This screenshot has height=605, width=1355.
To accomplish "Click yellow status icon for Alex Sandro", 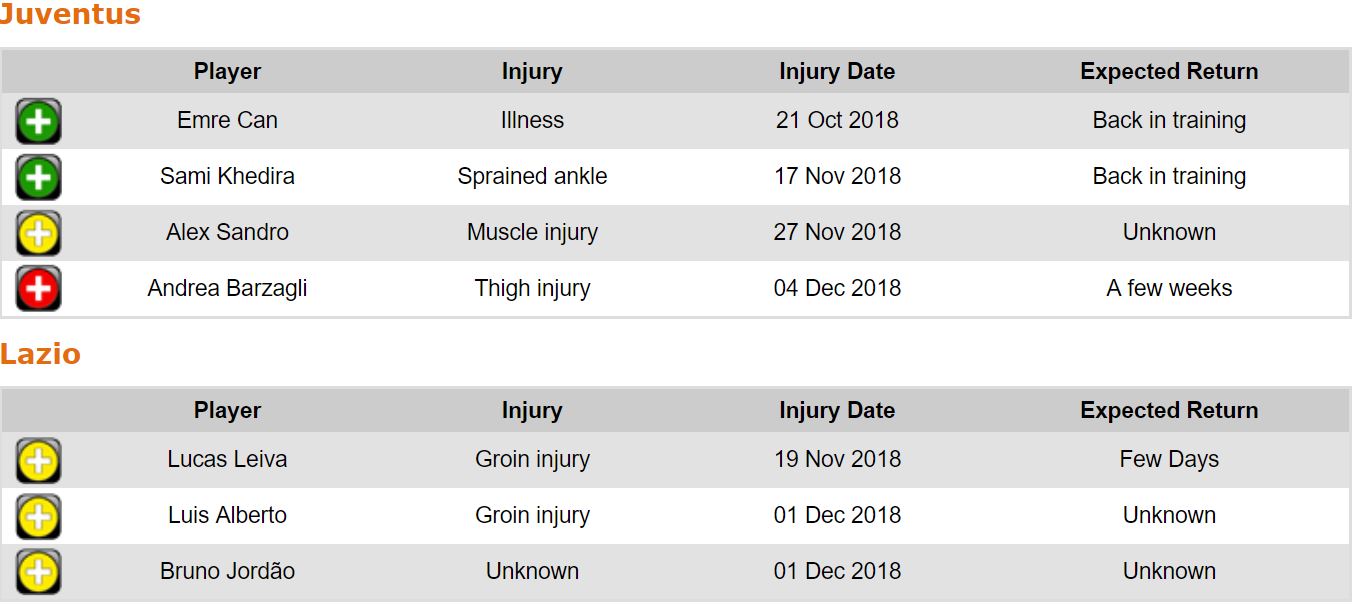I will 38,233.
